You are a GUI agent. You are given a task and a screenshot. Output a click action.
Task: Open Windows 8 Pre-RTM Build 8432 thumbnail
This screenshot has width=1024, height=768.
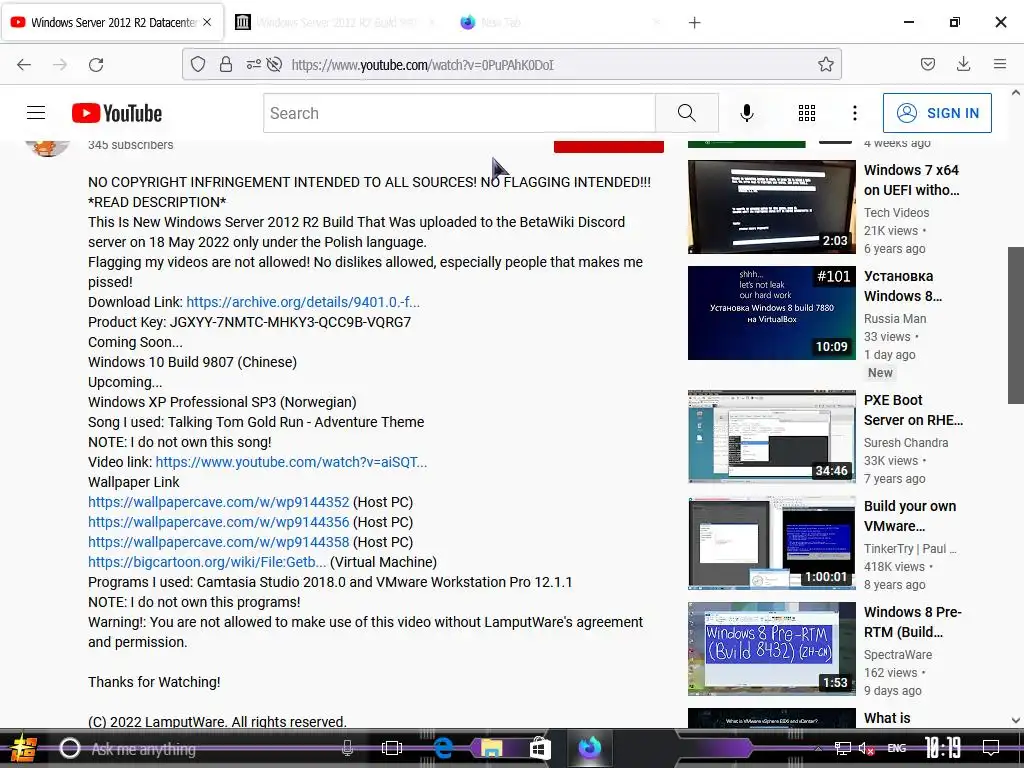pos(771,648)
